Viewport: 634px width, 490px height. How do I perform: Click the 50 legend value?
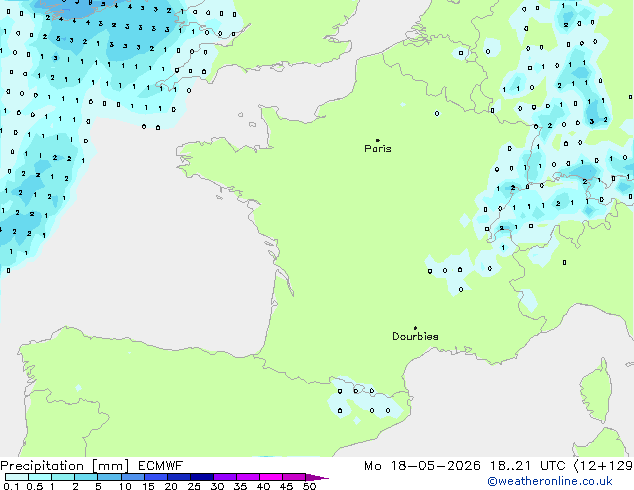(x=309, y=486)
